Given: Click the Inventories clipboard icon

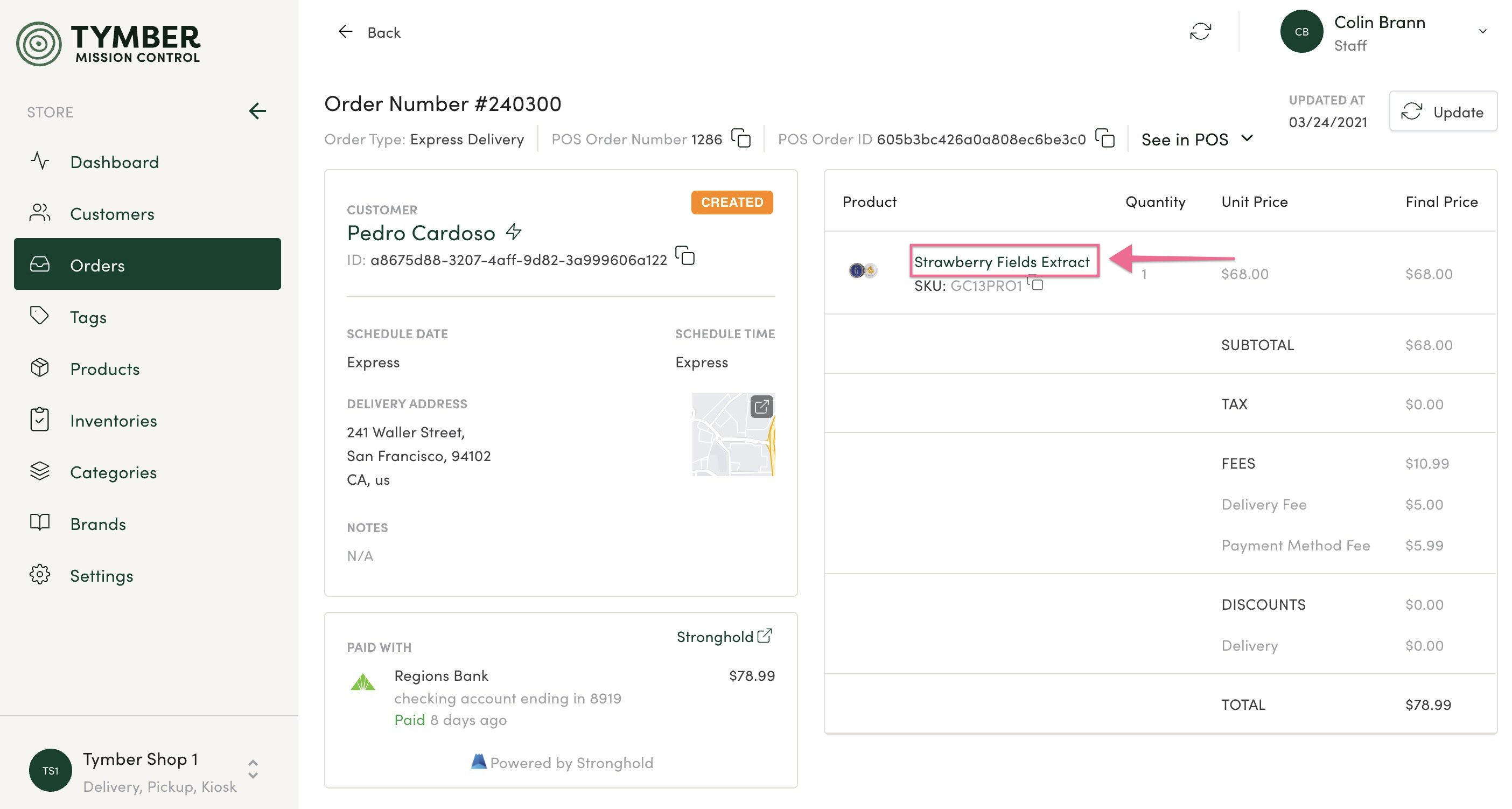Looking at the screenshot, I should 40,419.
